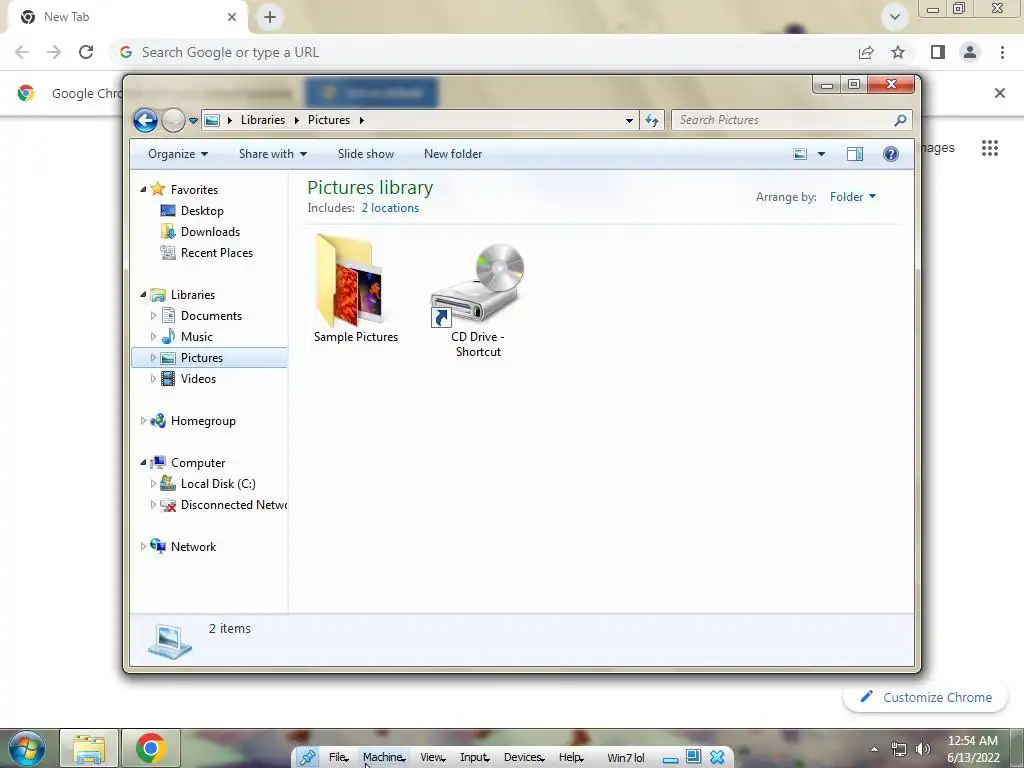Open Chrome's three-dot menu
Screen dimensions: 1024x768
point(1002,52)
